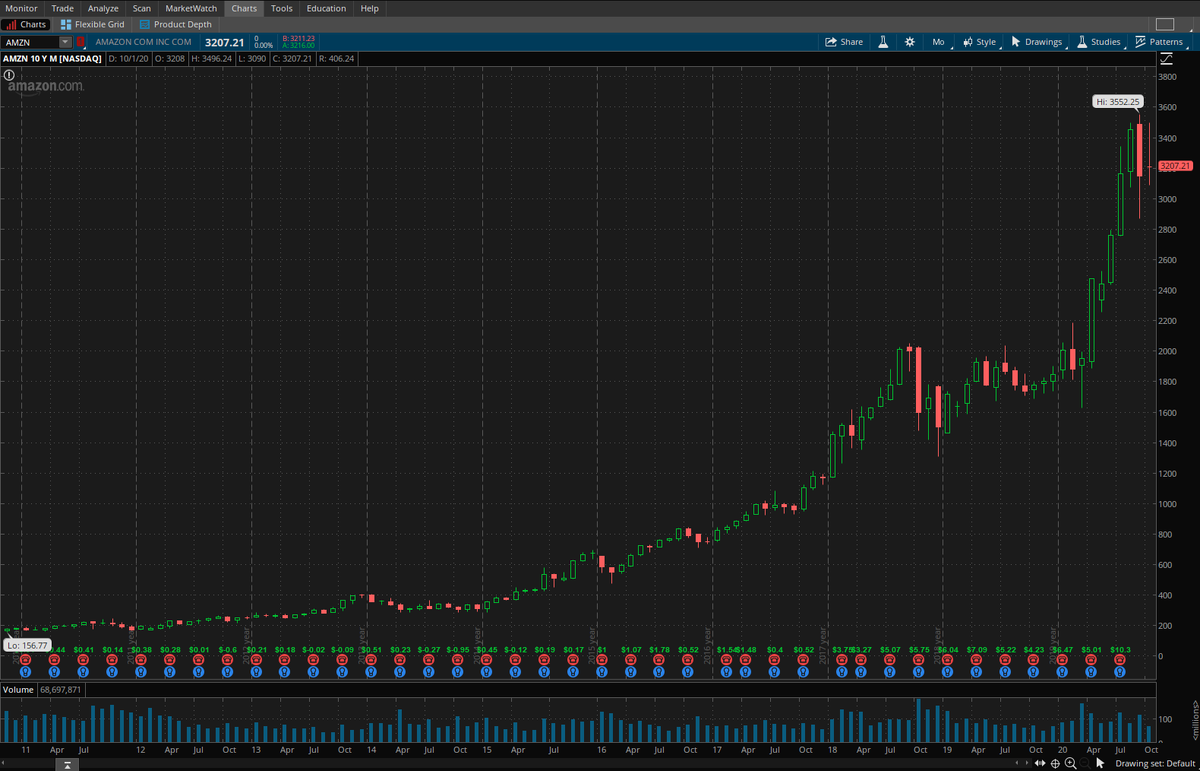Click the zoom in magnifier icon

[1070, 763]
